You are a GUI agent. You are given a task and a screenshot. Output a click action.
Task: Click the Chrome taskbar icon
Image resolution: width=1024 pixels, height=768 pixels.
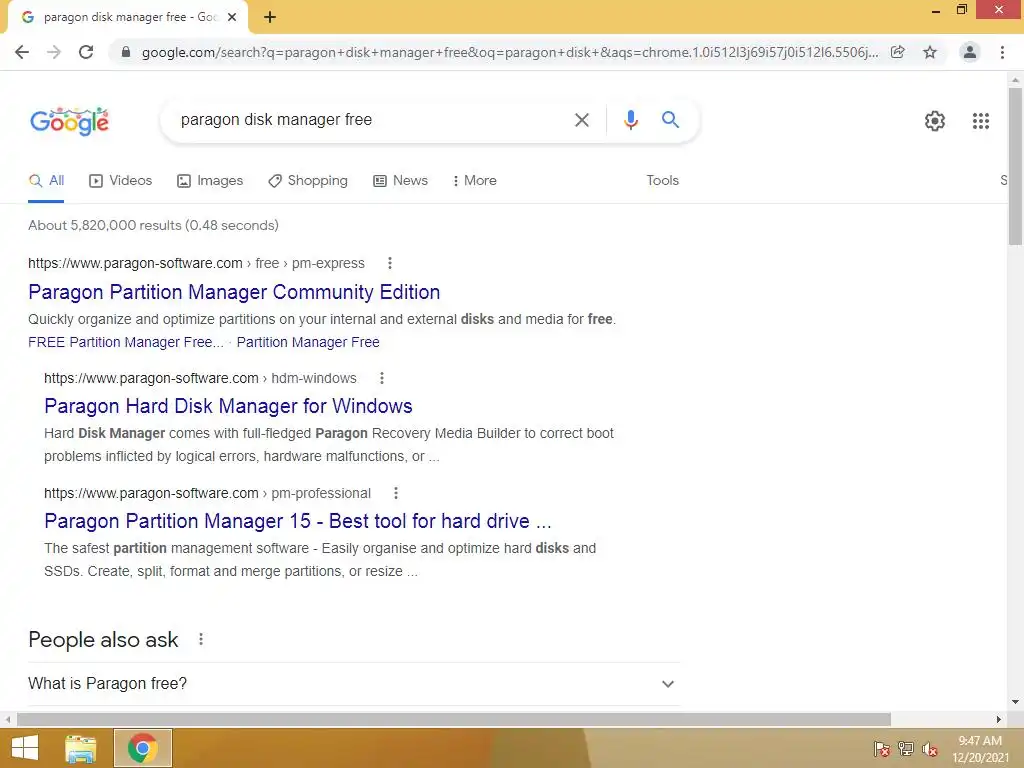[143, 748]
